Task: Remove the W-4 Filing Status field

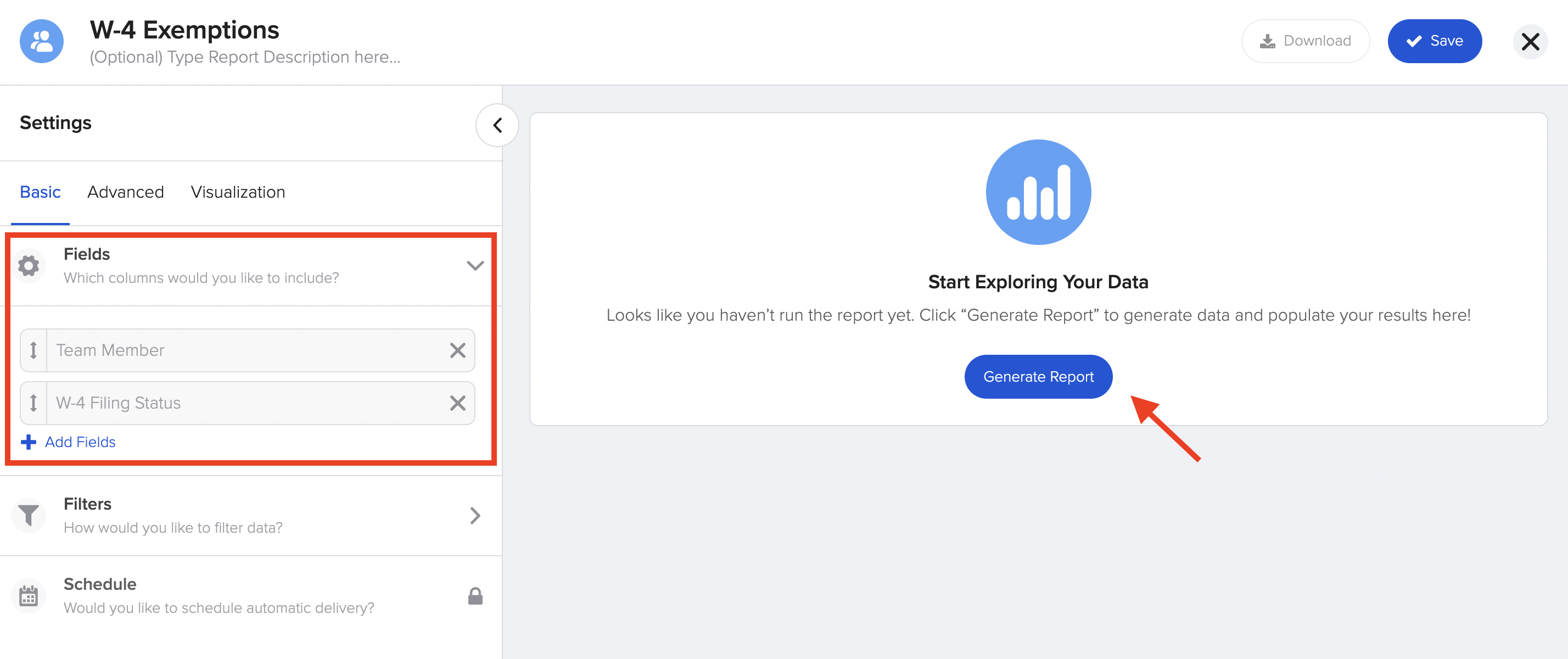Action: (457, 403)
